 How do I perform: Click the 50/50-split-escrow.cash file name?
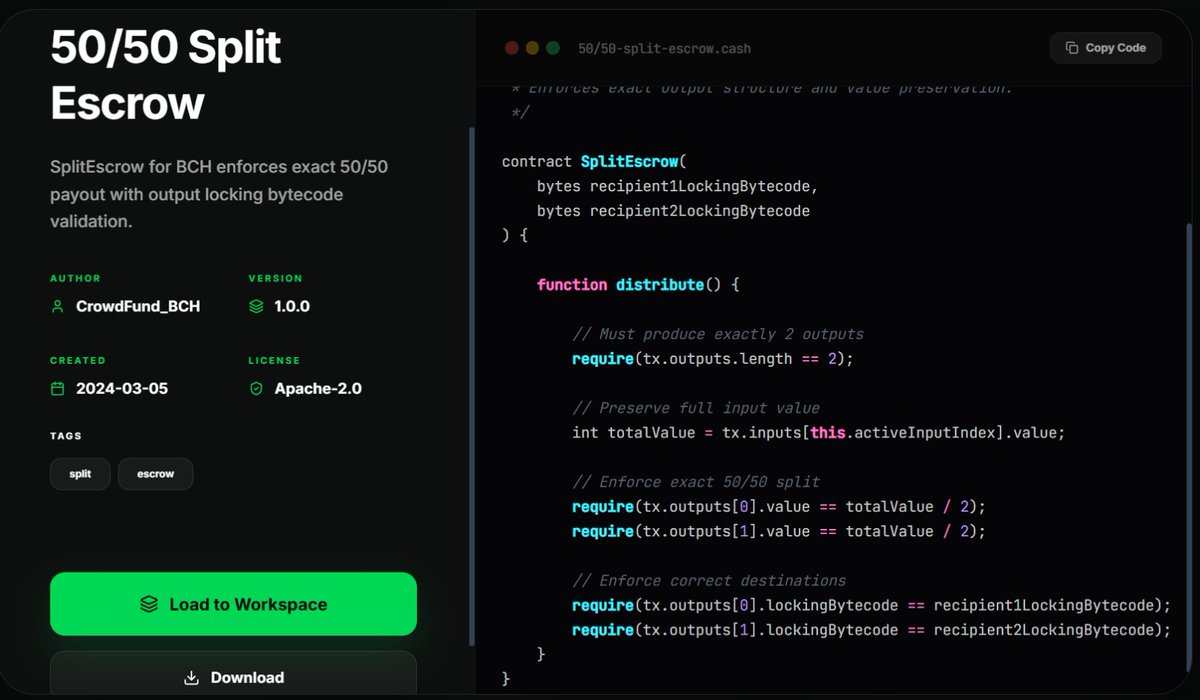tap(665, 48)
